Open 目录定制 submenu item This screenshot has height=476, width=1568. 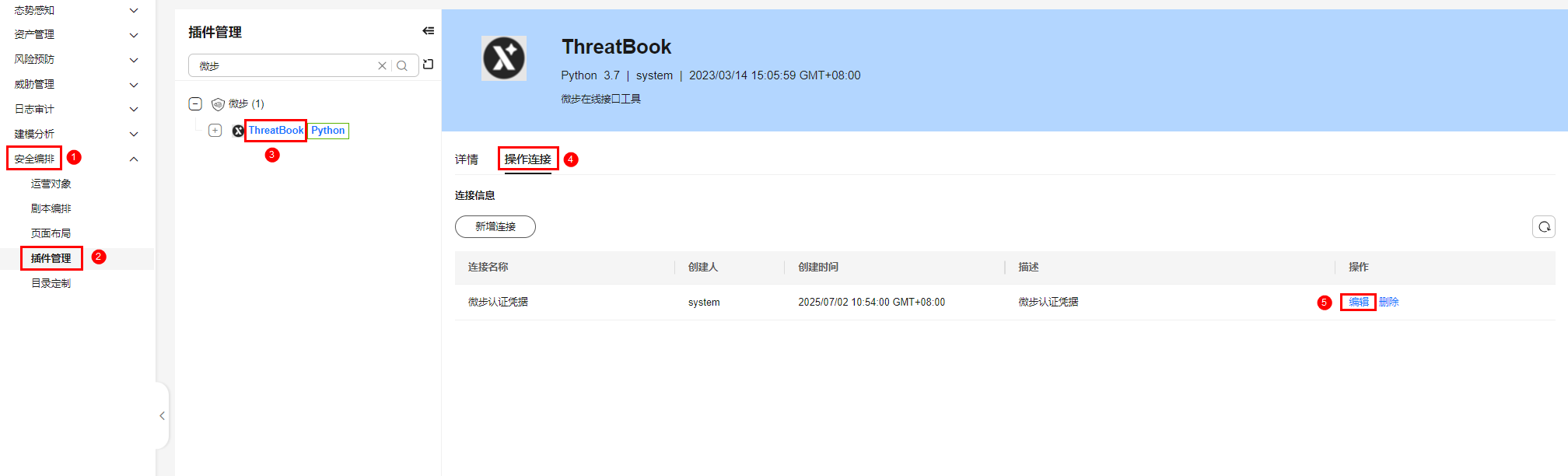[x=51, y=284]
